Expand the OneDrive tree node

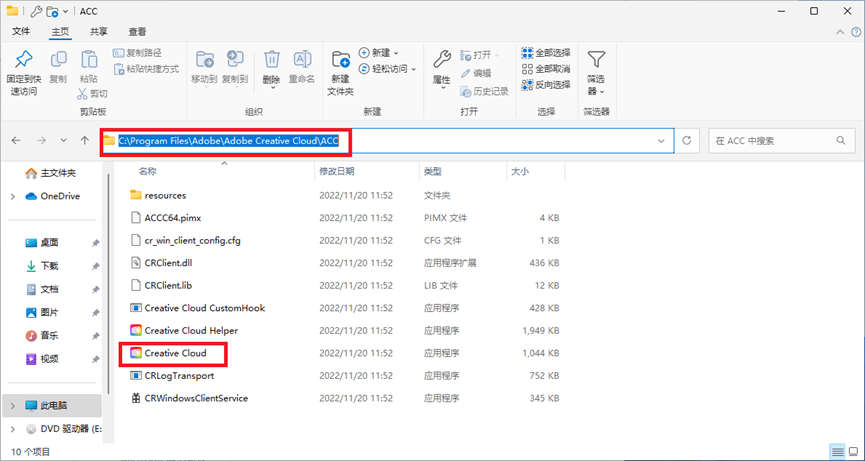click(x=12, y=196)
